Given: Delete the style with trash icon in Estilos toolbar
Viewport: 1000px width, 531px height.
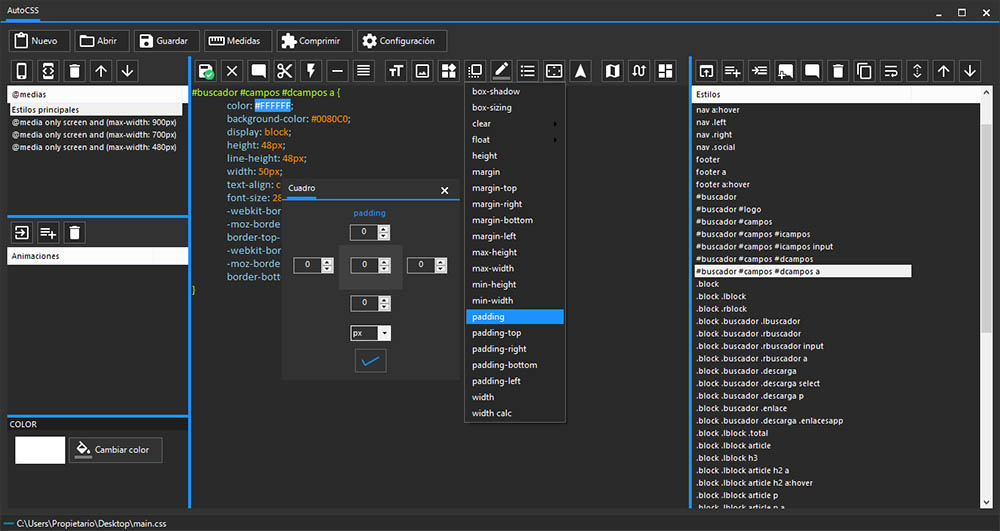Looking at the screenshot, I should (x=838, y=71).
